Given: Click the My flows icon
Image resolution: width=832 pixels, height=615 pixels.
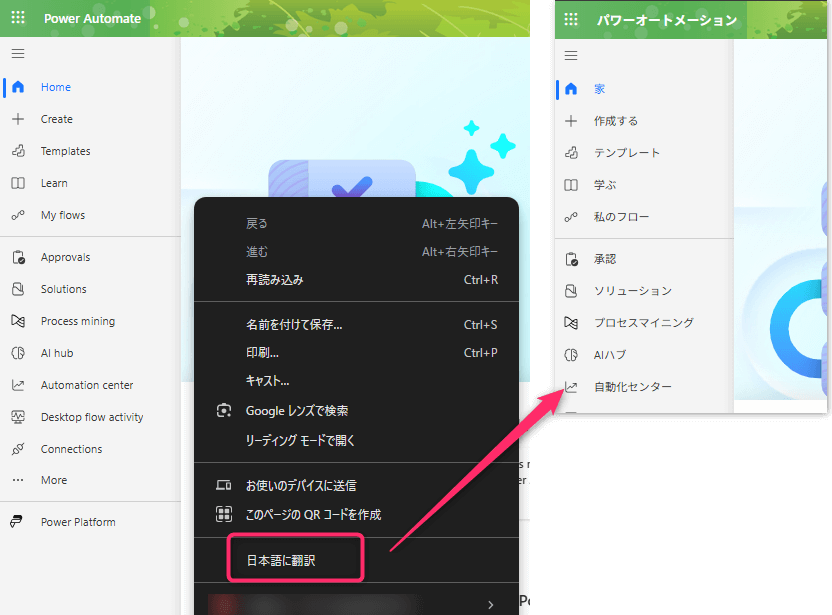Looking at the screenshot, I should (18, 215).
